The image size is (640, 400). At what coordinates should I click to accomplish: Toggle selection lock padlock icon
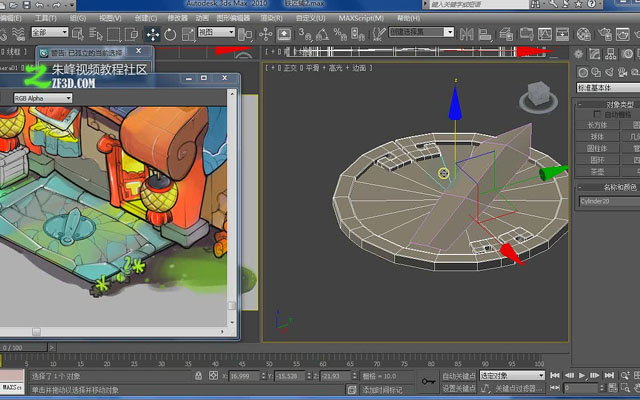click(x=198, y=376)
